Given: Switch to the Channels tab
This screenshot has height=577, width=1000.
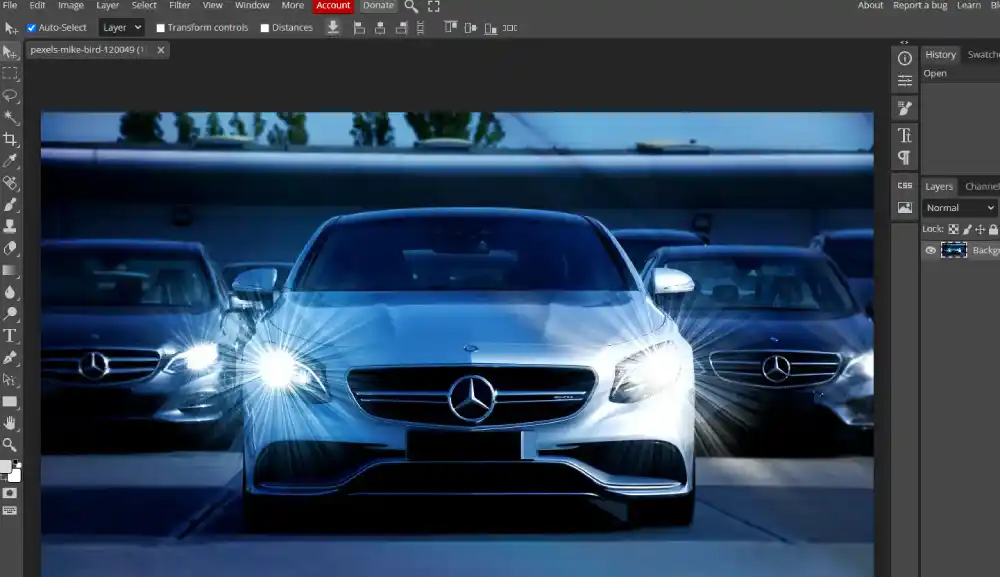Looking at the screenshot, I should [x=982, y=187].
